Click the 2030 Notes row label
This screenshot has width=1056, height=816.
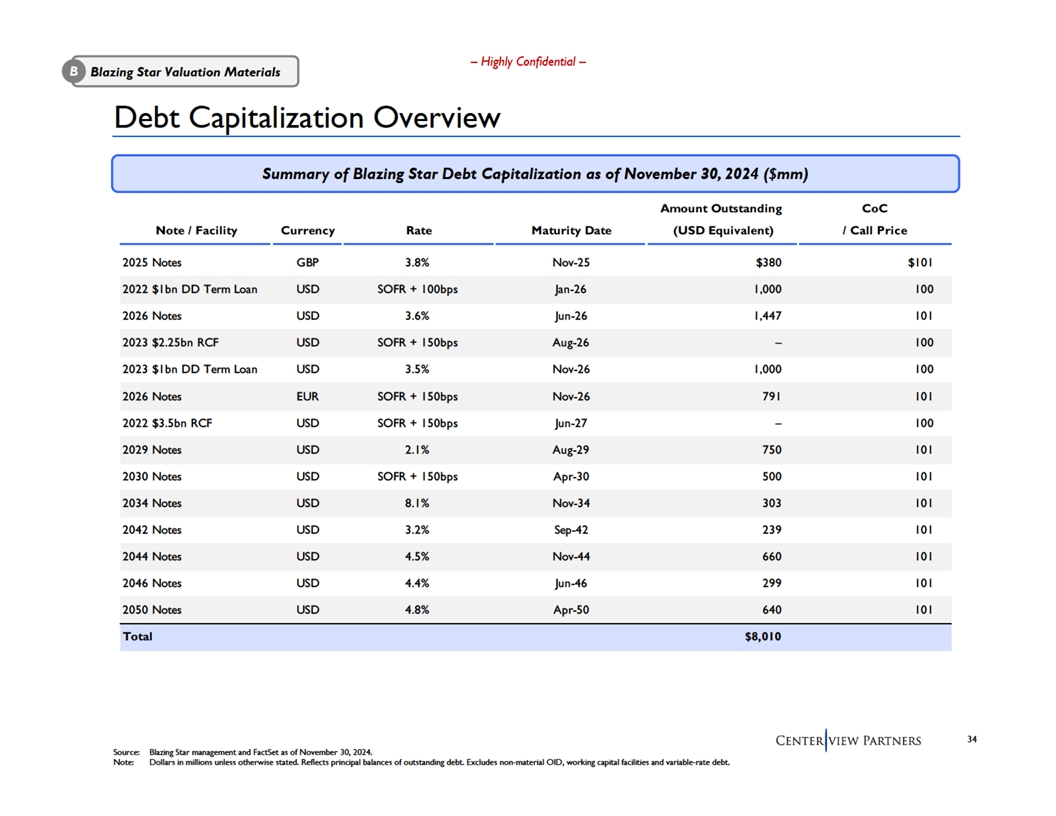click(x=152, y=477)
